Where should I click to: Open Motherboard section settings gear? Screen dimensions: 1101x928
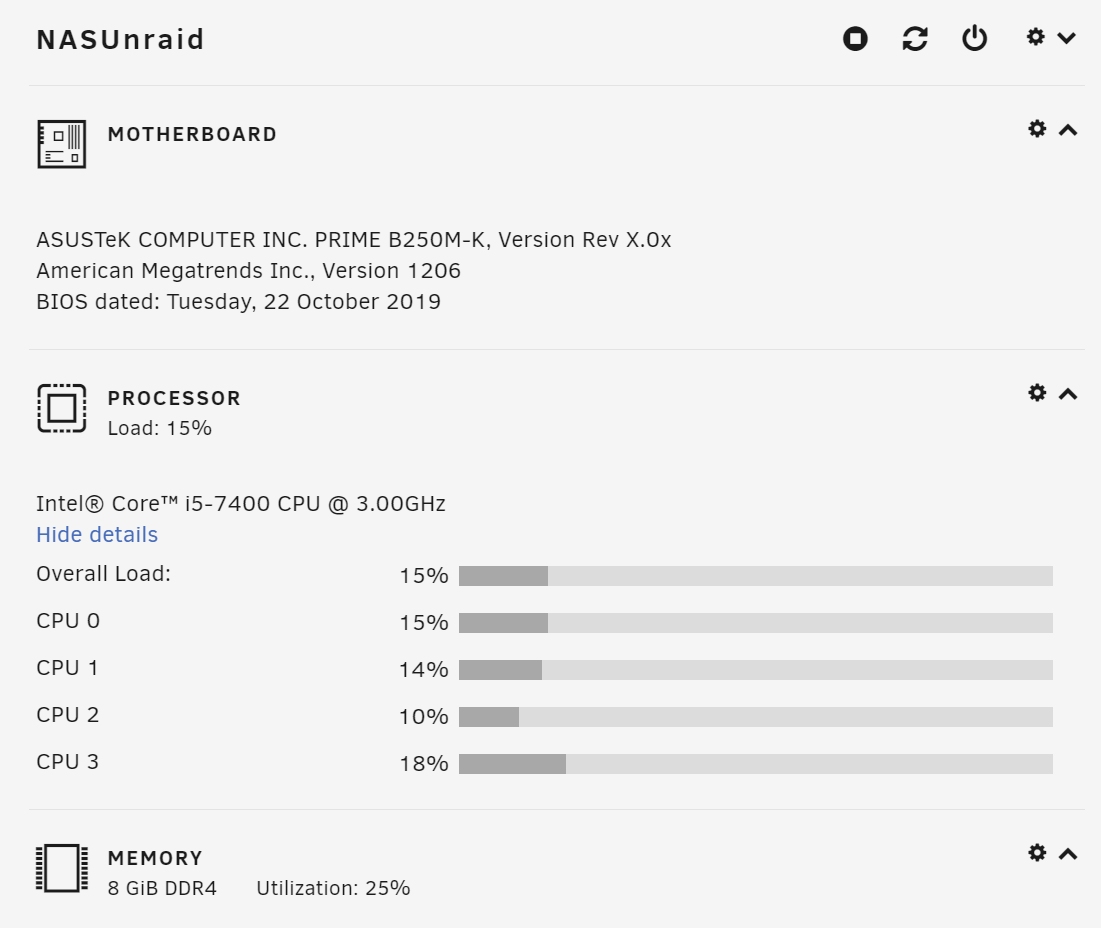1037,128
